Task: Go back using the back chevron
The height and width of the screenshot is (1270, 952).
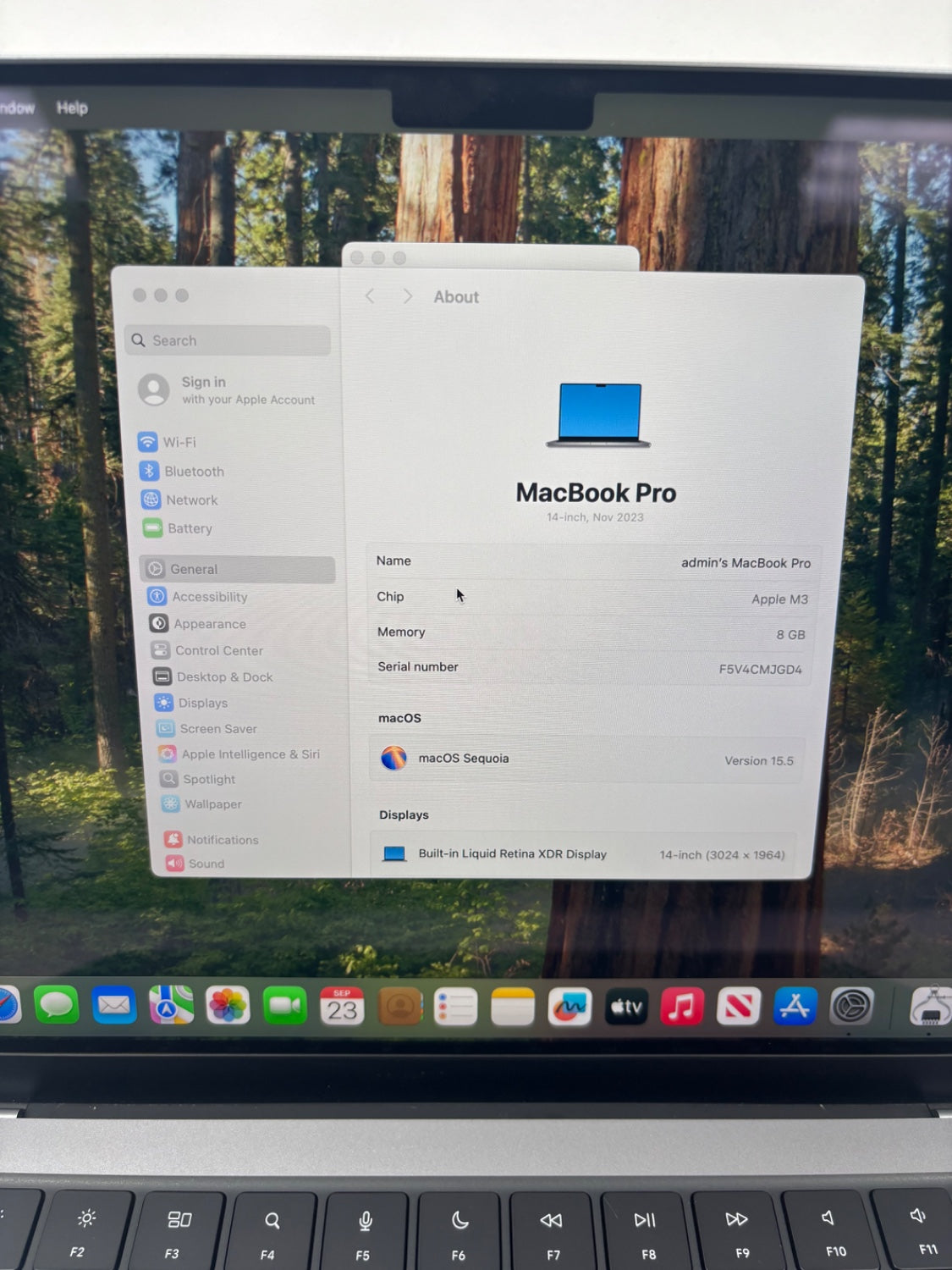Action: tap(370, 296)
